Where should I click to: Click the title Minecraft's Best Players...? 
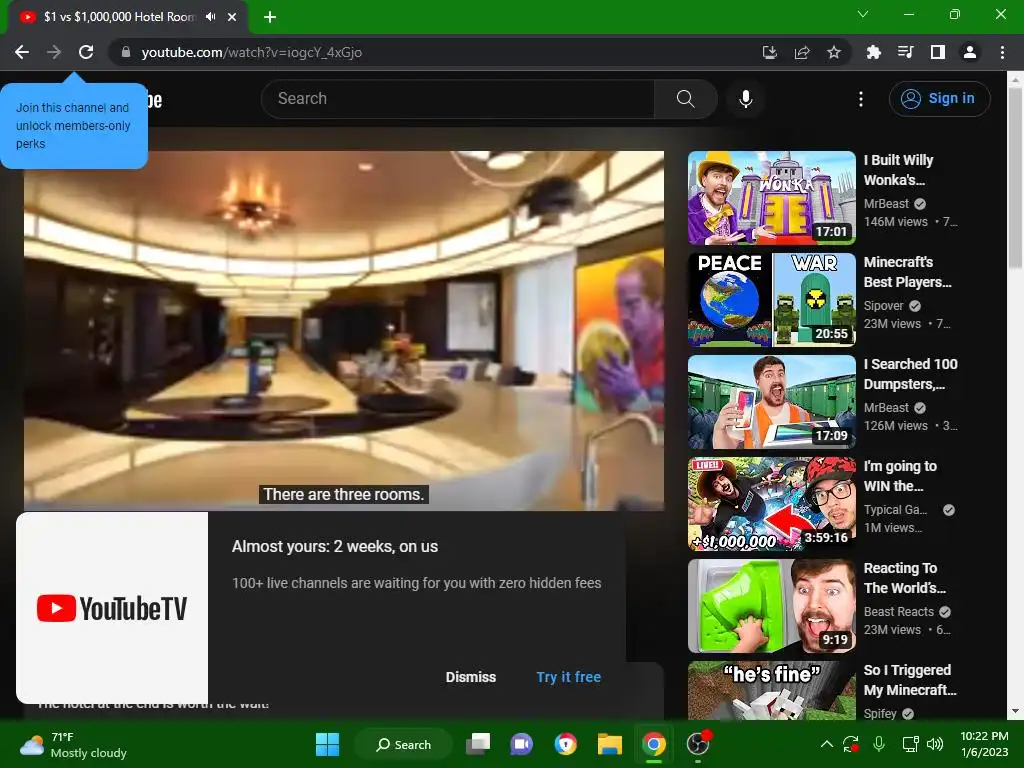coord(908,272)
